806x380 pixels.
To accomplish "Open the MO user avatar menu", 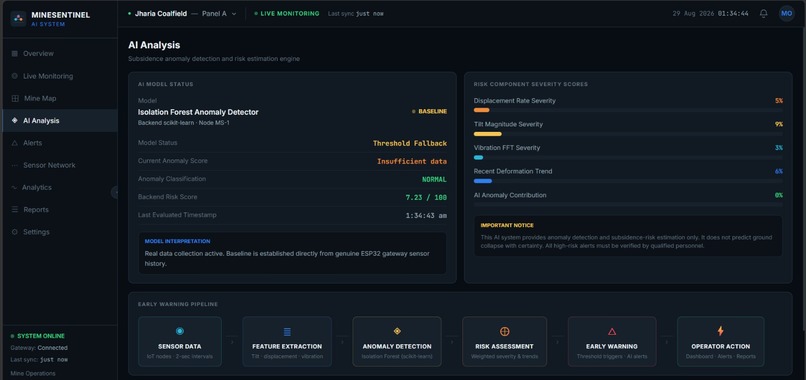I will 786,14.
